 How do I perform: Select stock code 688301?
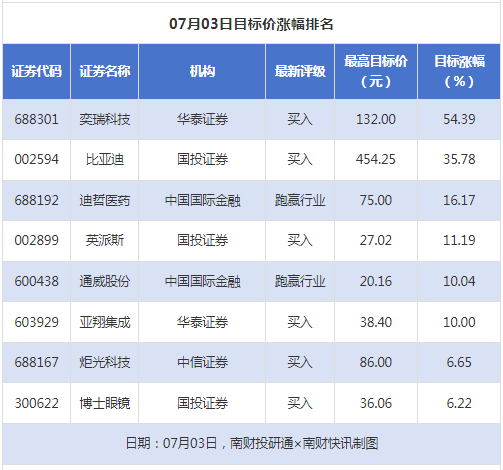[37, 119]
